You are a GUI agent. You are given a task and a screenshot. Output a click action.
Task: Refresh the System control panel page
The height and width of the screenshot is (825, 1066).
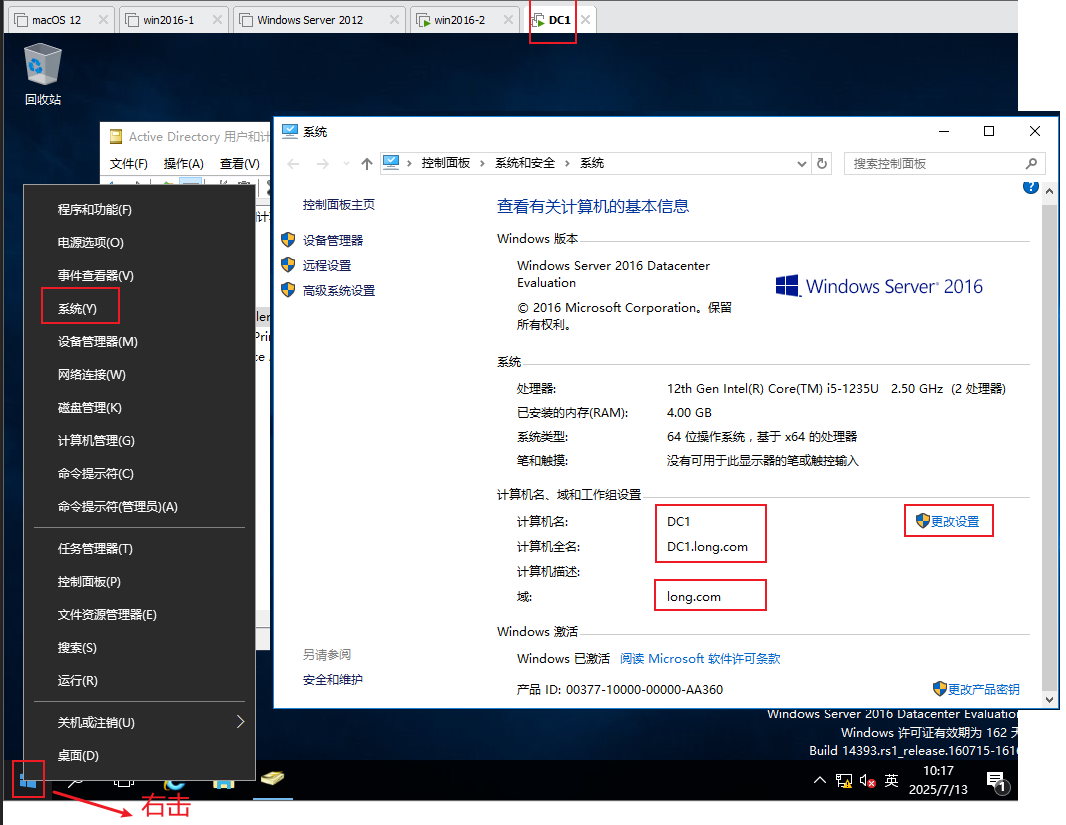coord(822,164)
